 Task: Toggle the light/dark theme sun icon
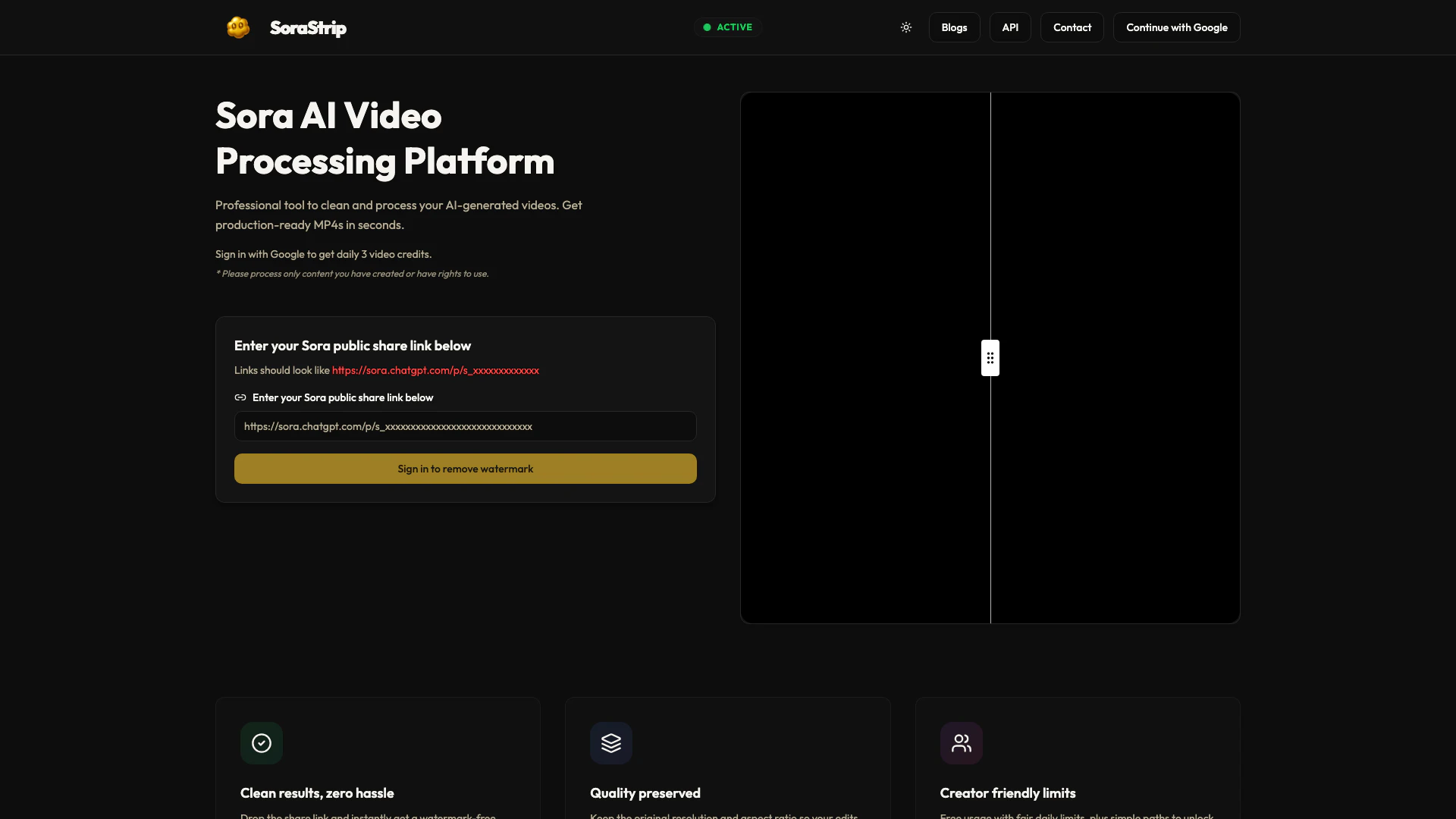[x=905, y=27]
